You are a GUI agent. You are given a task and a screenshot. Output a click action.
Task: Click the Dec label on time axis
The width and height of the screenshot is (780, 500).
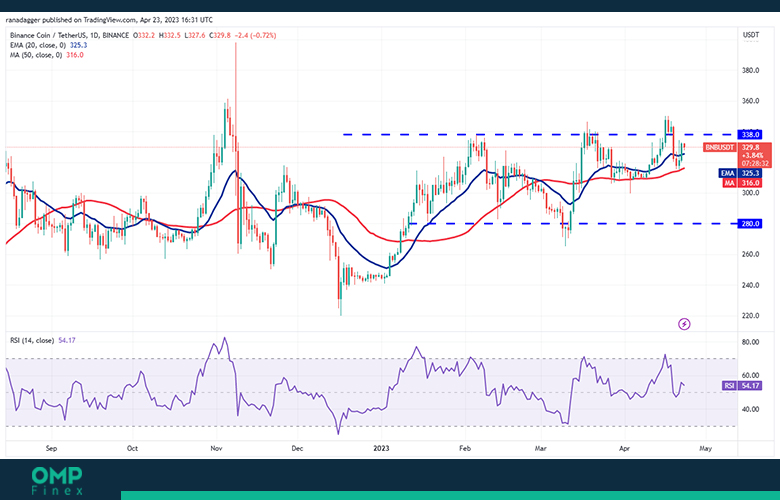click(x=297, y=448)
